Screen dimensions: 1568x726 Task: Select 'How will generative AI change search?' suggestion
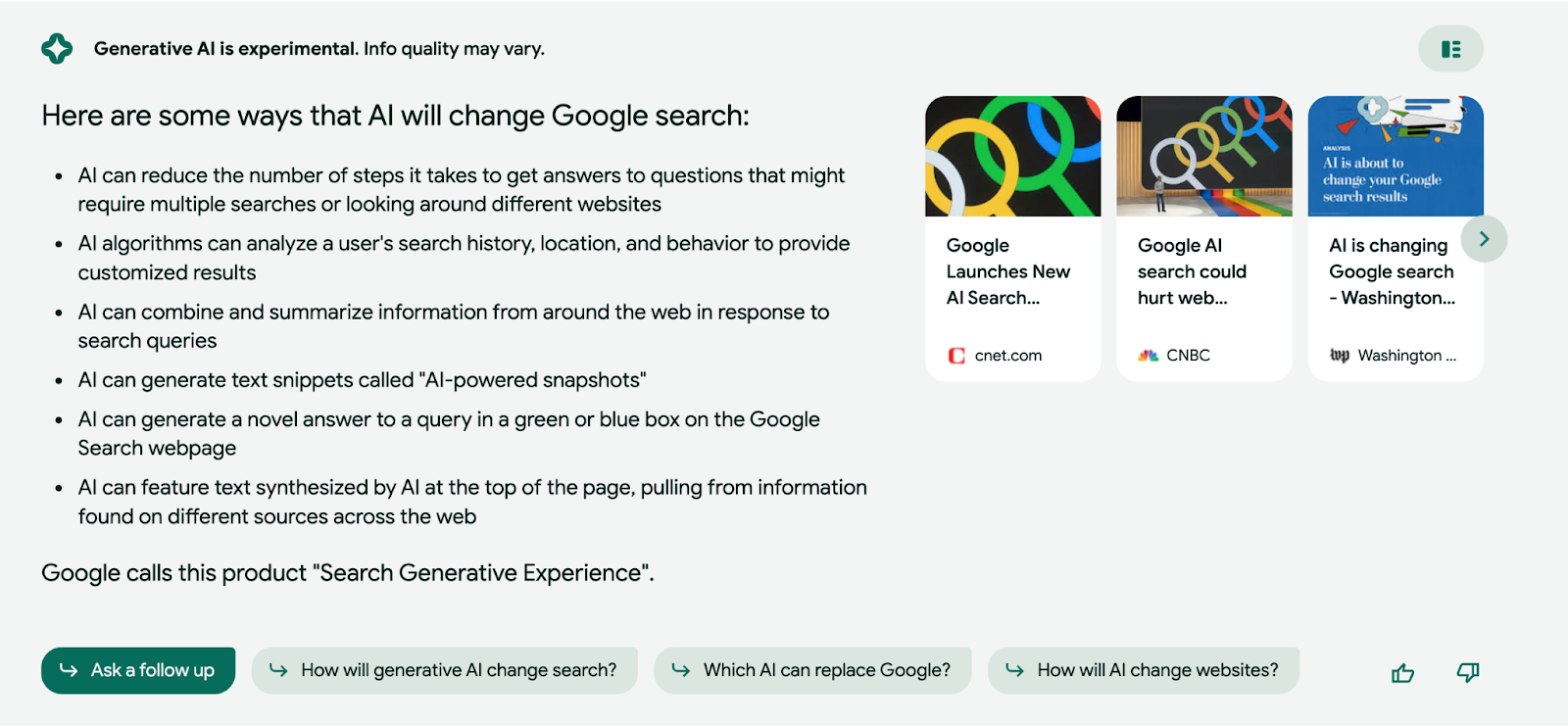(445, 670)
